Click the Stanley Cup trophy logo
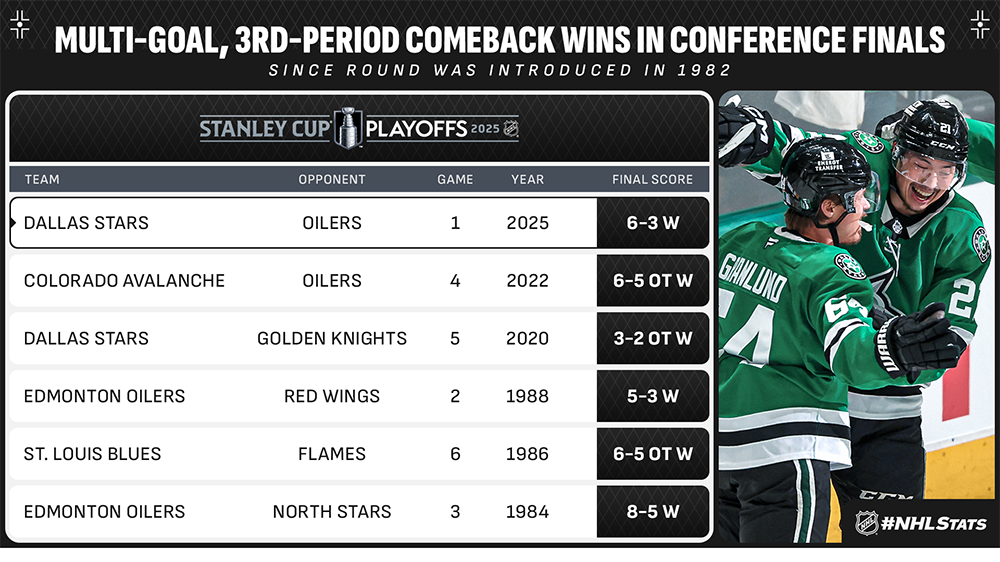 click(x=348, y=128)
